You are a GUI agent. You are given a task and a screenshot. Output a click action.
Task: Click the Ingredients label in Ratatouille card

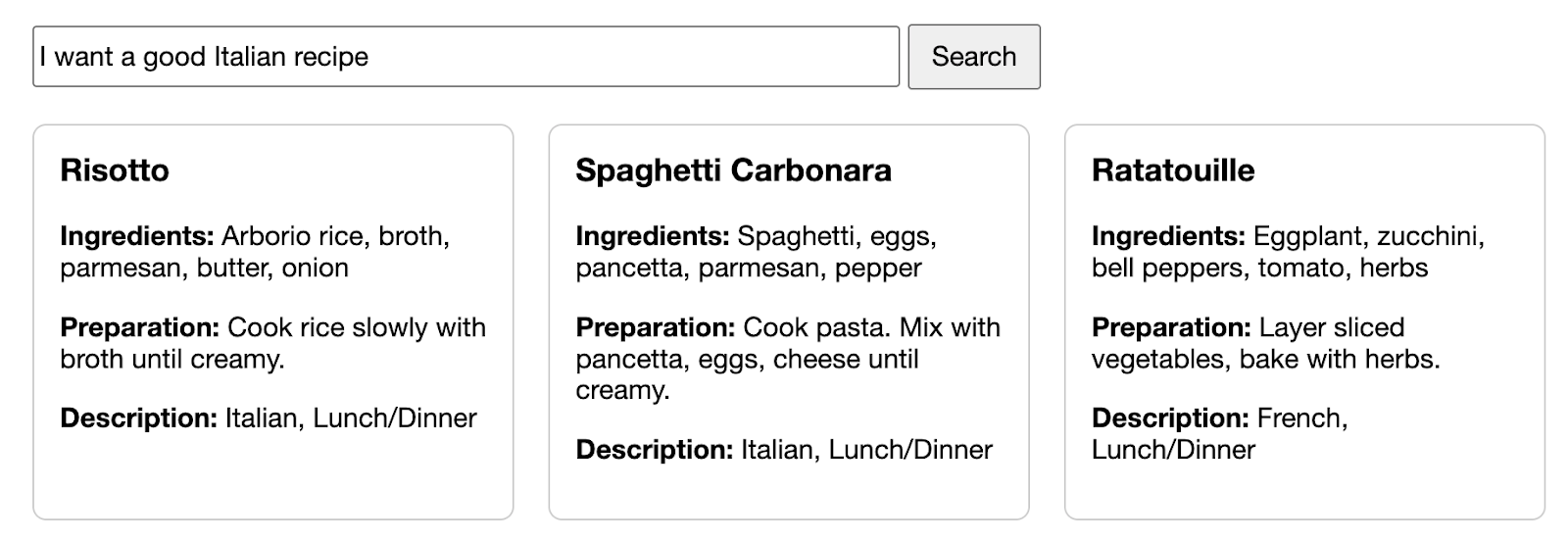click(1168, 236)
